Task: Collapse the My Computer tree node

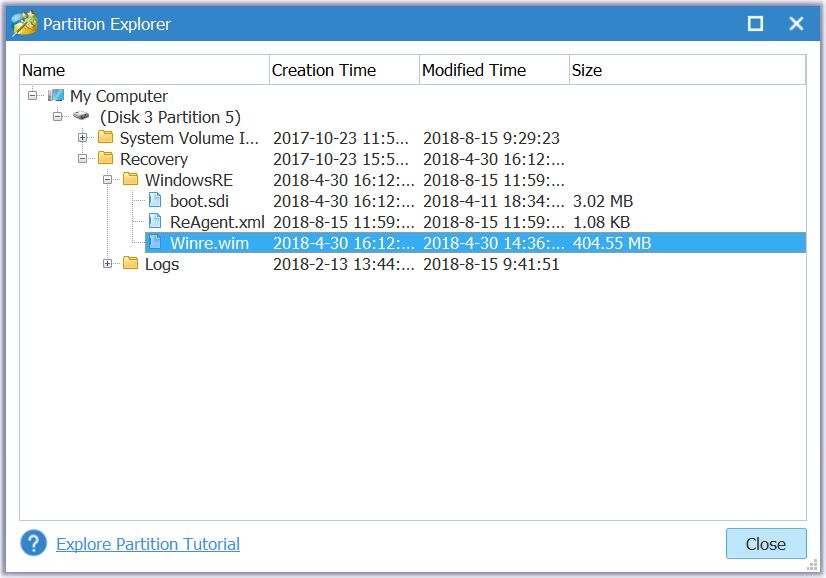Action: (x=33, y=95)
